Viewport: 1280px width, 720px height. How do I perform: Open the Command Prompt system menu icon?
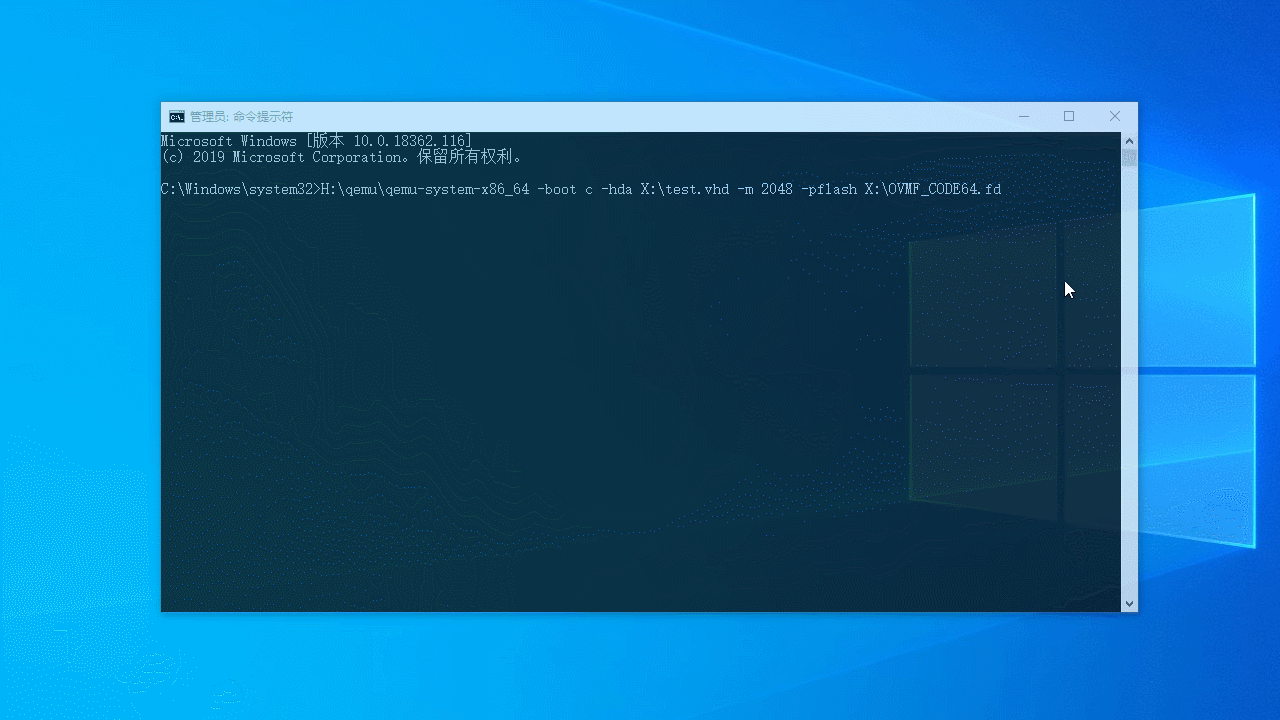click(176, 116)
